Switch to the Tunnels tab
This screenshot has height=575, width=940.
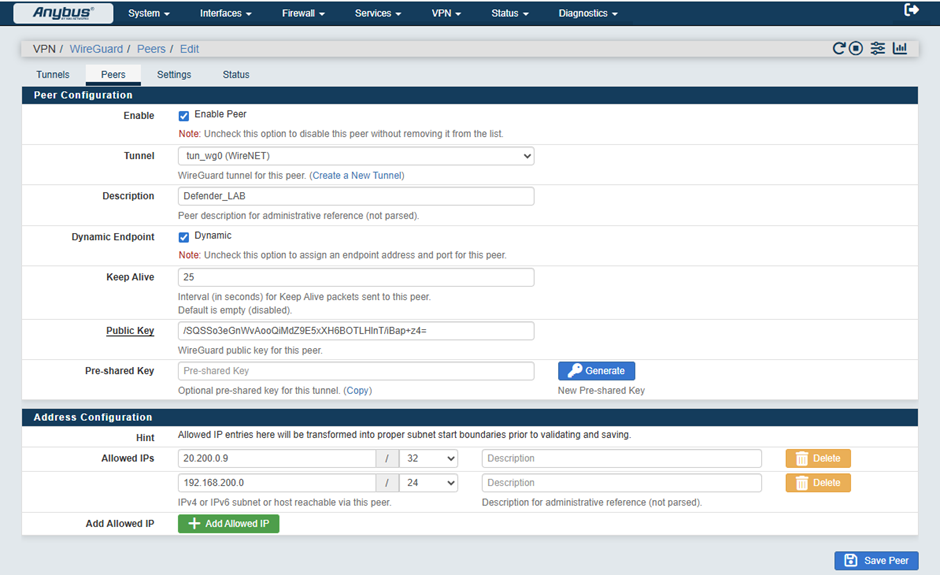pos(53,75)
